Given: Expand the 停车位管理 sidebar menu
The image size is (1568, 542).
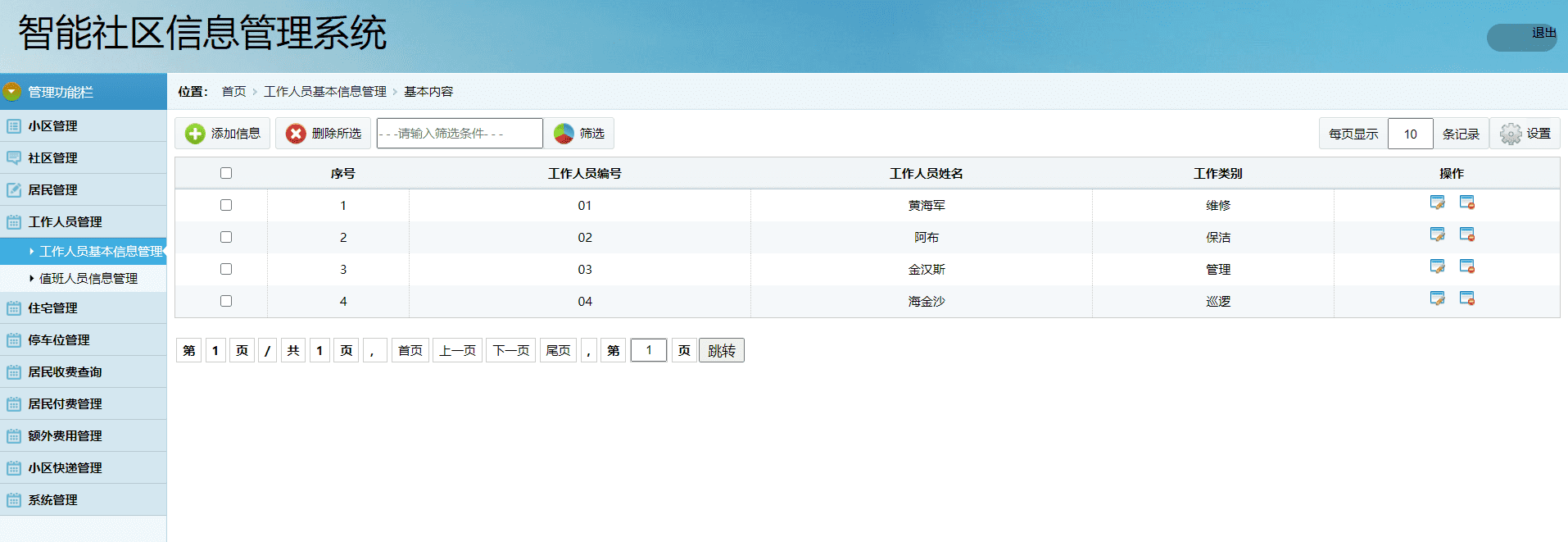Looking at the screenshot, I should [x=83, y=340].
